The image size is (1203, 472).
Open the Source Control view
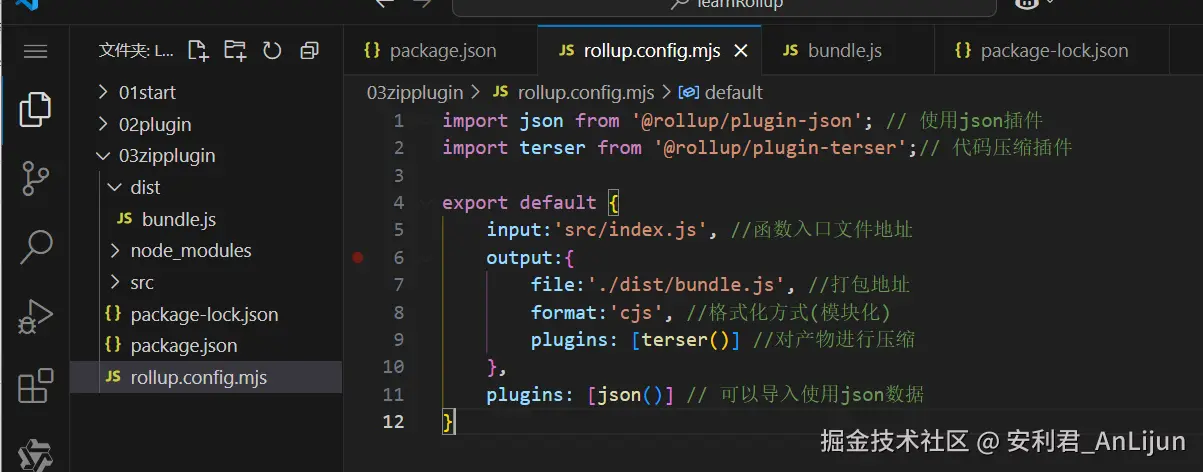click(x=35, y=179)
